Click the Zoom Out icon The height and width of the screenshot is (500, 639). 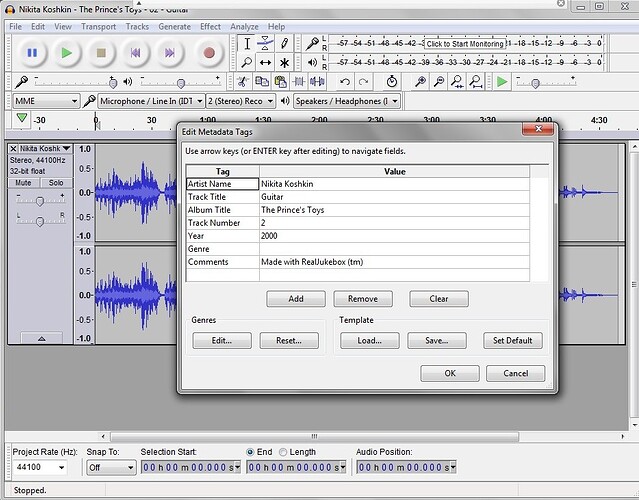[438, 82]
